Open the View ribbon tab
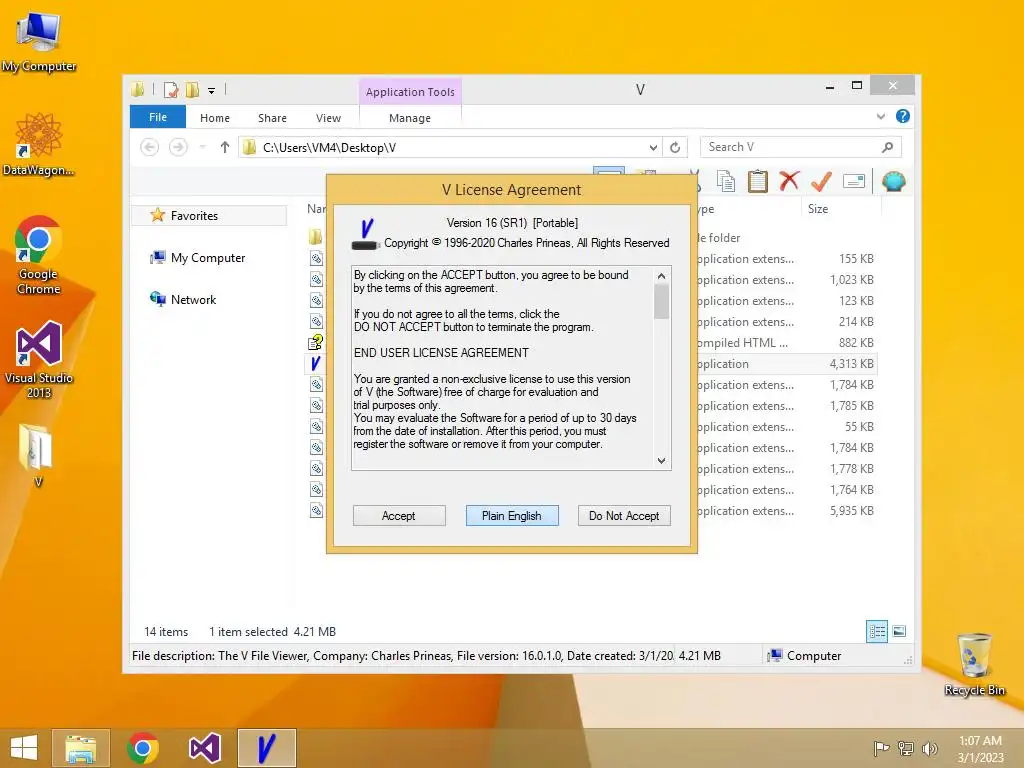The width and height of the screenshot is (1024, 768). [328, 118]
